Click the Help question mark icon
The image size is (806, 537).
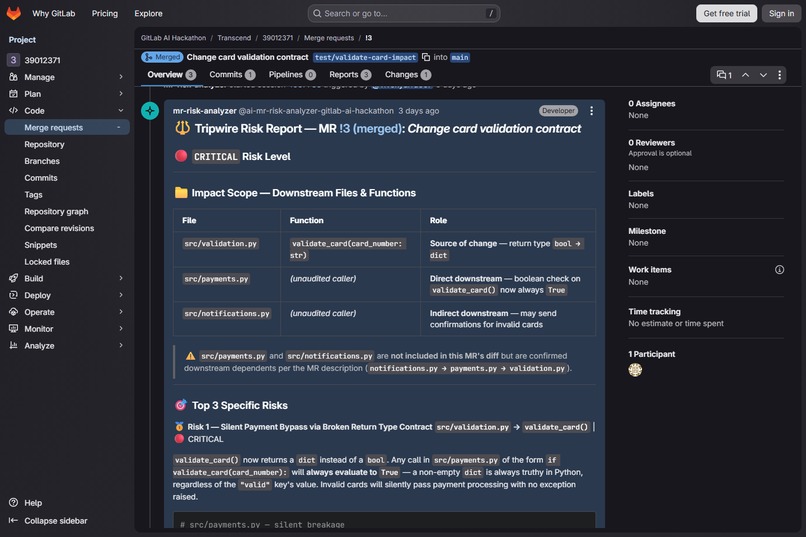click(13, 503)
